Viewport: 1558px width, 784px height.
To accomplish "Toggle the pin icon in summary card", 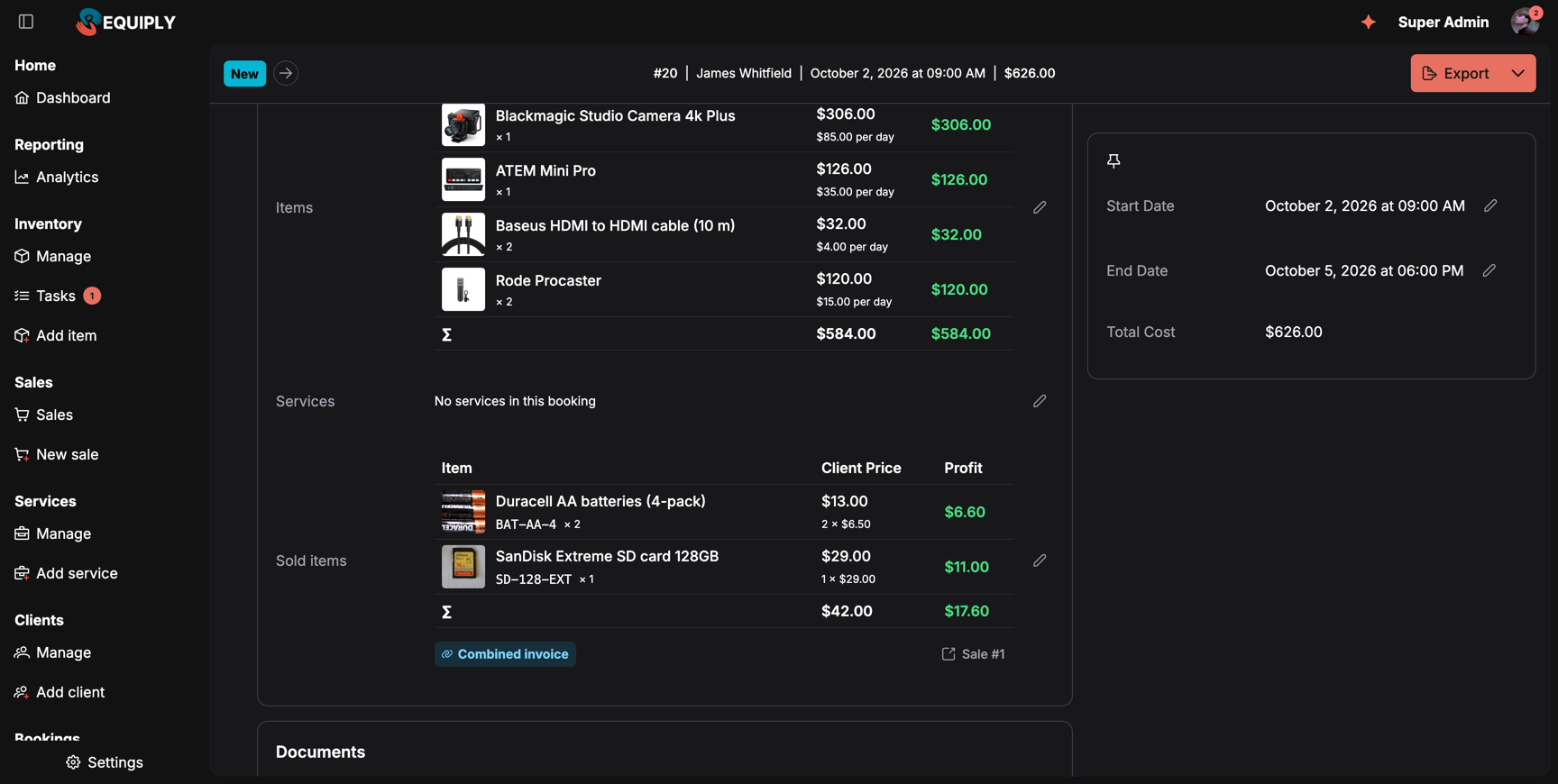I will (1114, 160).
